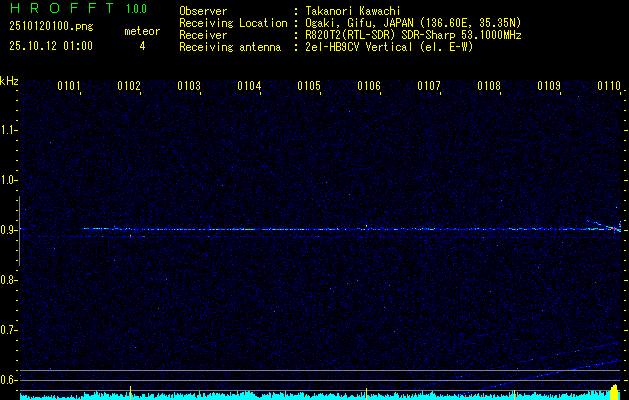The height and width of the screenshot is (400, 629).
Task: Click the meteor count 4
Action: pos(142,46)
